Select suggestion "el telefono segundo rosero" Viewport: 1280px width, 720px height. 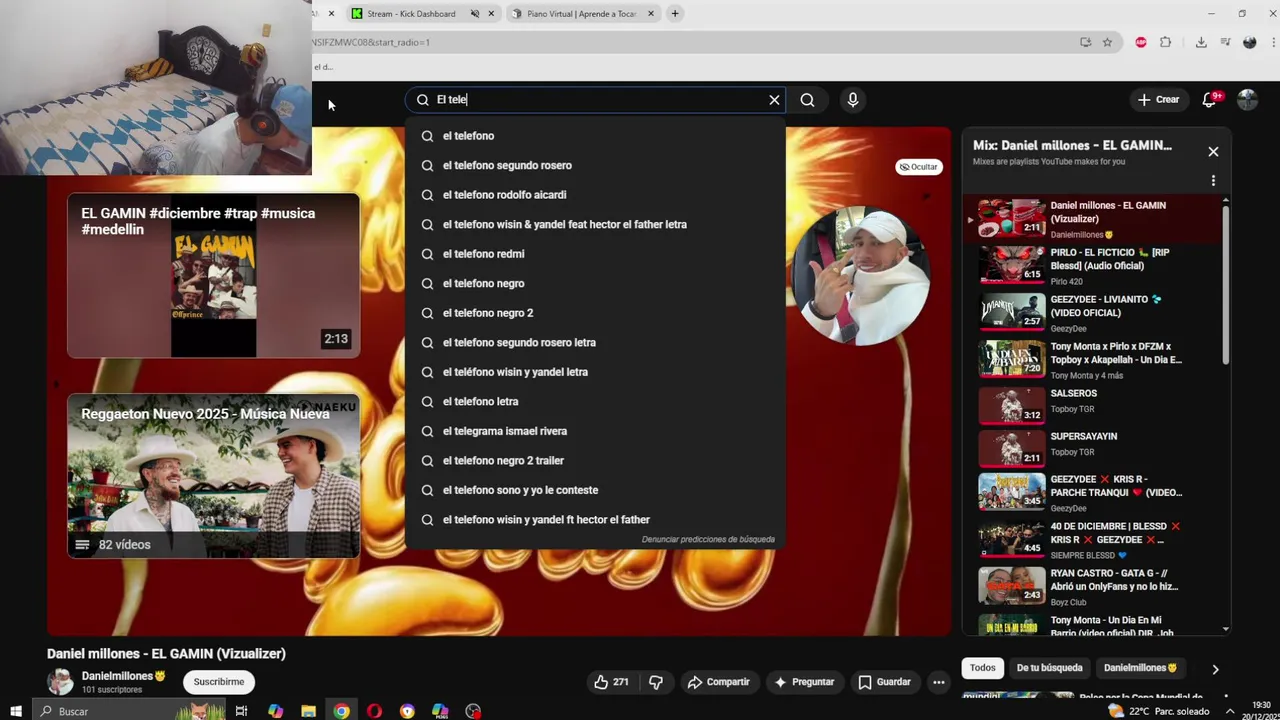click(x=595, y=165)
